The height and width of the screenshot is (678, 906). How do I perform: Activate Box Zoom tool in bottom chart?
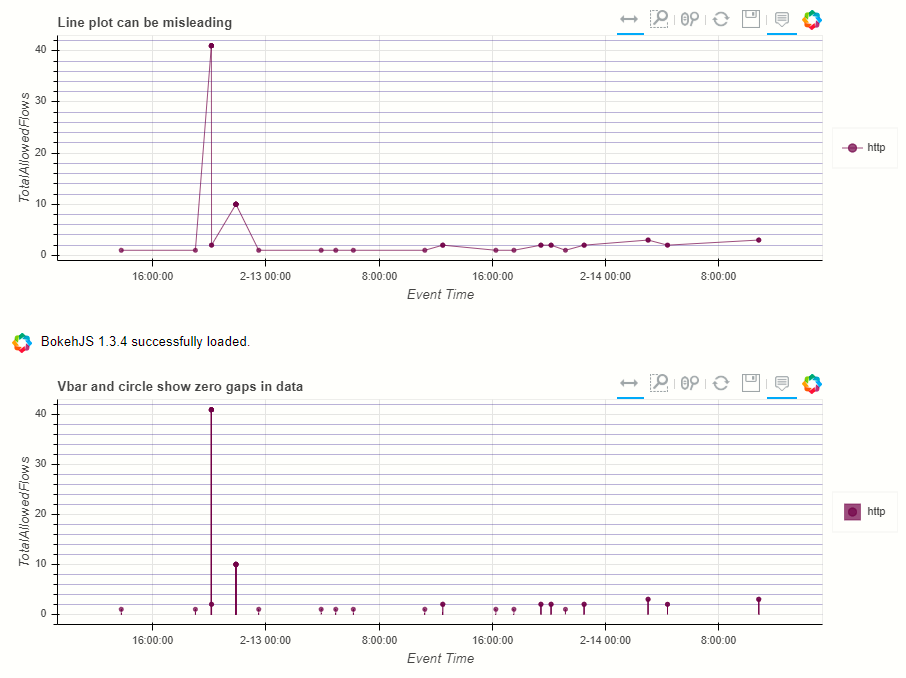pos(659,383)
